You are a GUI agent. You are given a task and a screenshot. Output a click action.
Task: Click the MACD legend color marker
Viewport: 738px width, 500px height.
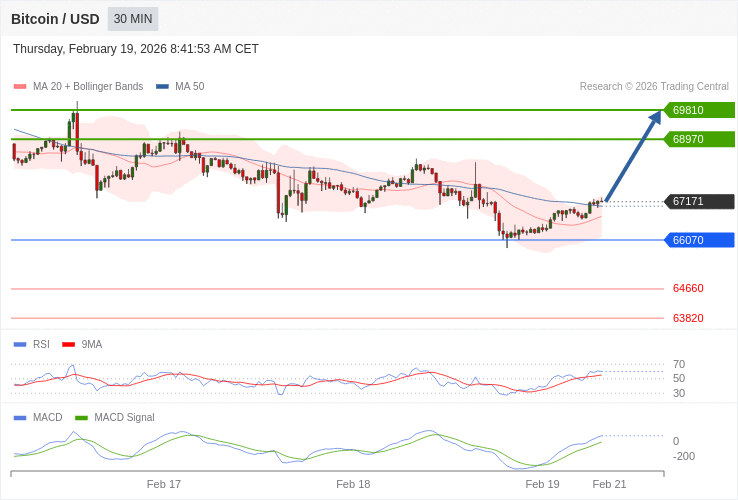(20, 418)
